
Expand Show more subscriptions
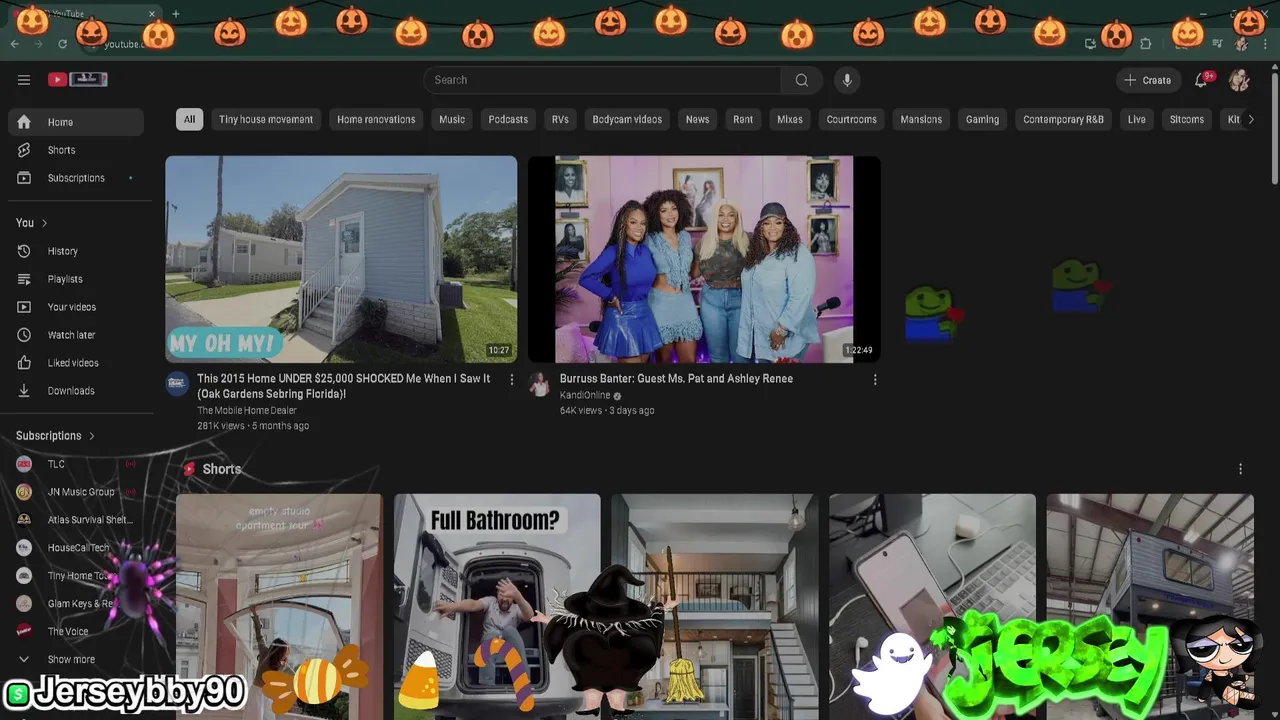click(x=76, y=659)
